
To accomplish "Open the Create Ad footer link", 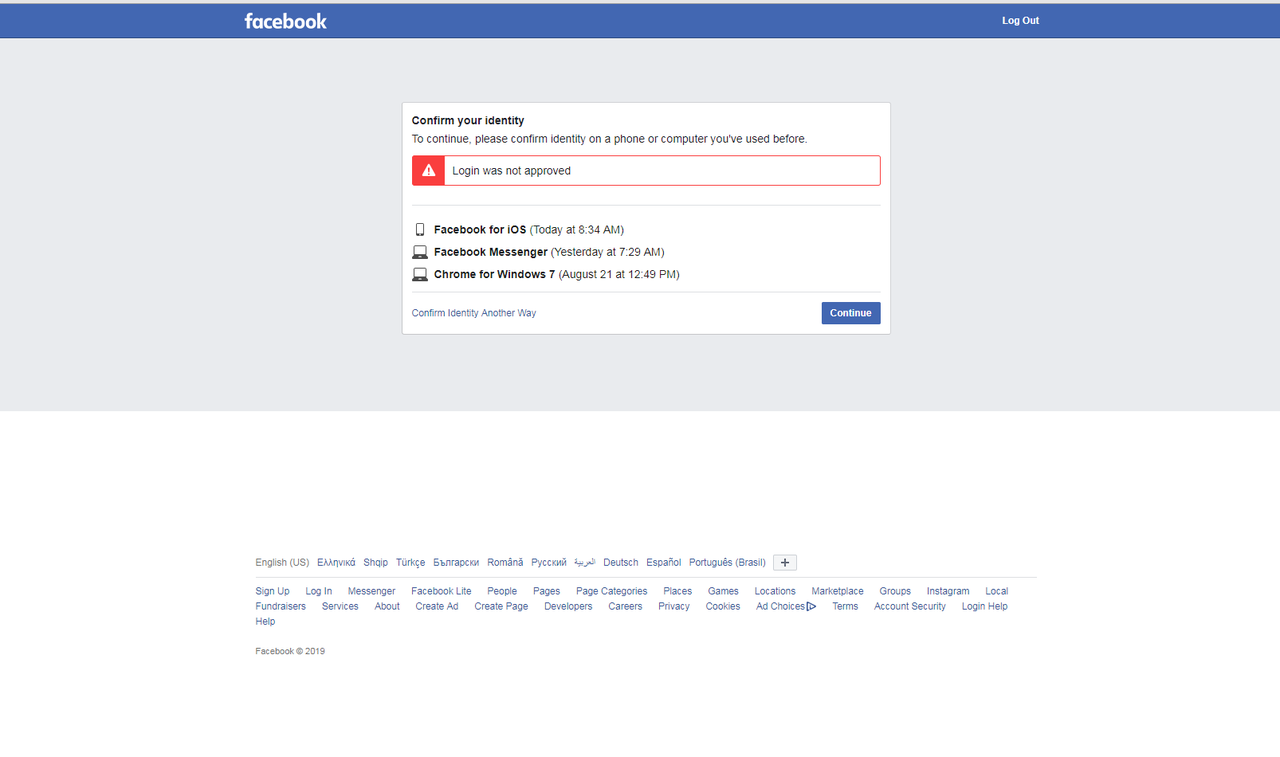I will tap(437, 607).
